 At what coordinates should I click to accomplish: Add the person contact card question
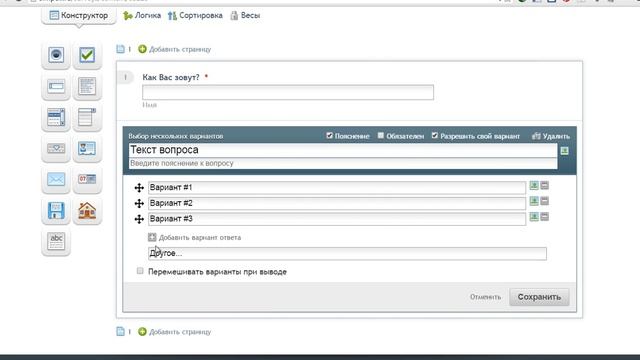(87, 149)
